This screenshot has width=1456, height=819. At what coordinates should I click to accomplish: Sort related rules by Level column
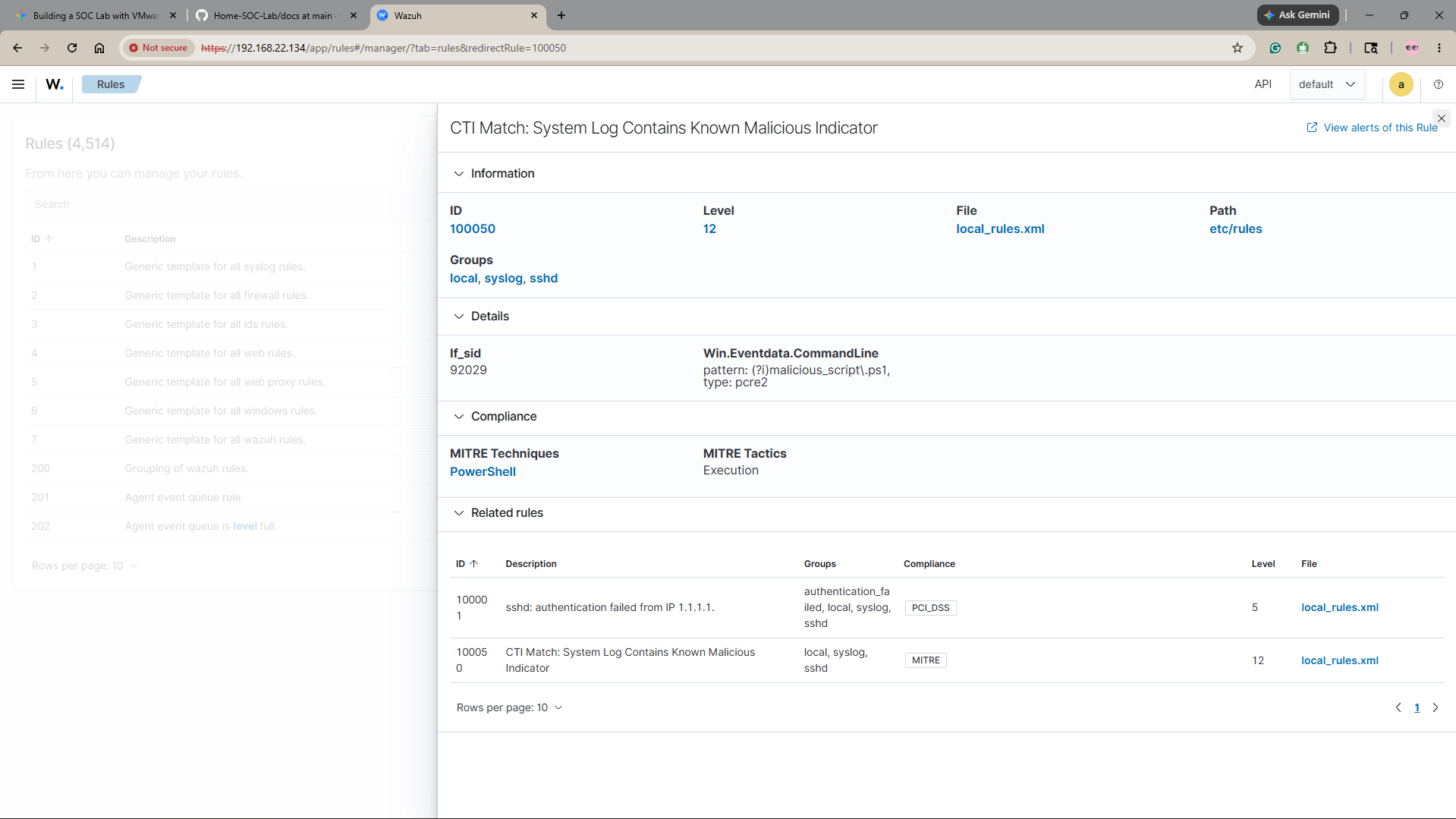(x=1263, y=564)
